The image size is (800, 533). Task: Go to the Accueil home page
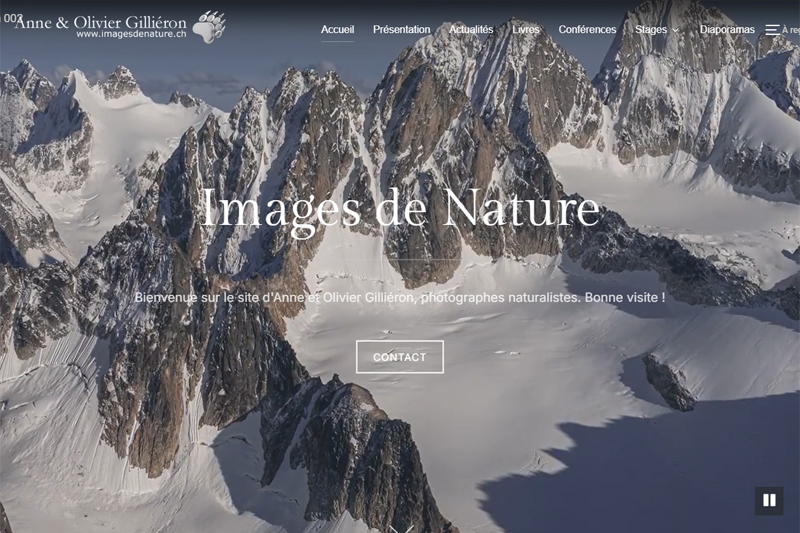tap(337, 30)
